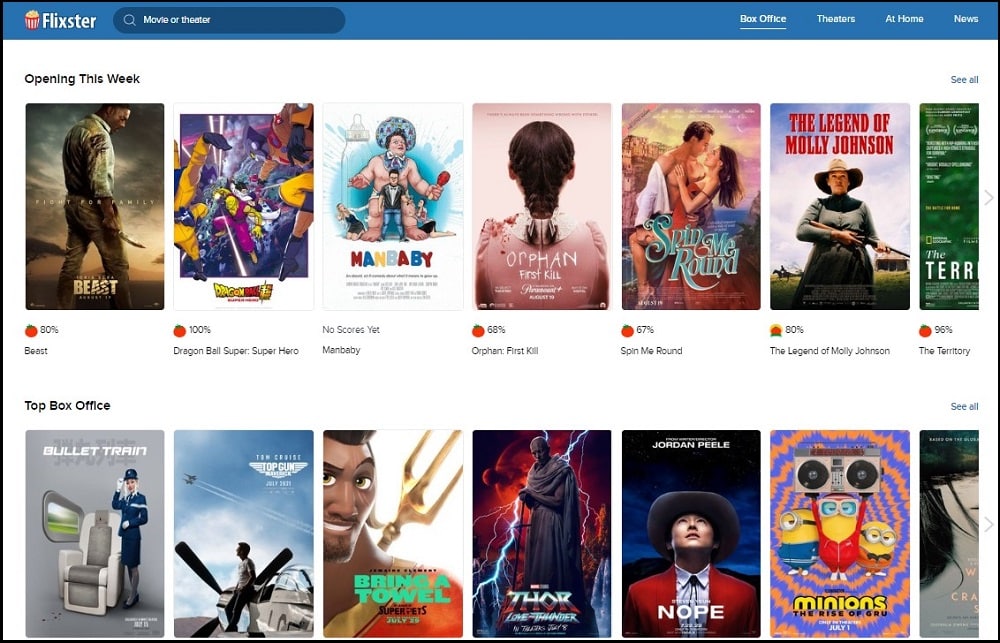Click the 68% score text
Viewport: 1000px width, 643px height.
pos(496,330)
